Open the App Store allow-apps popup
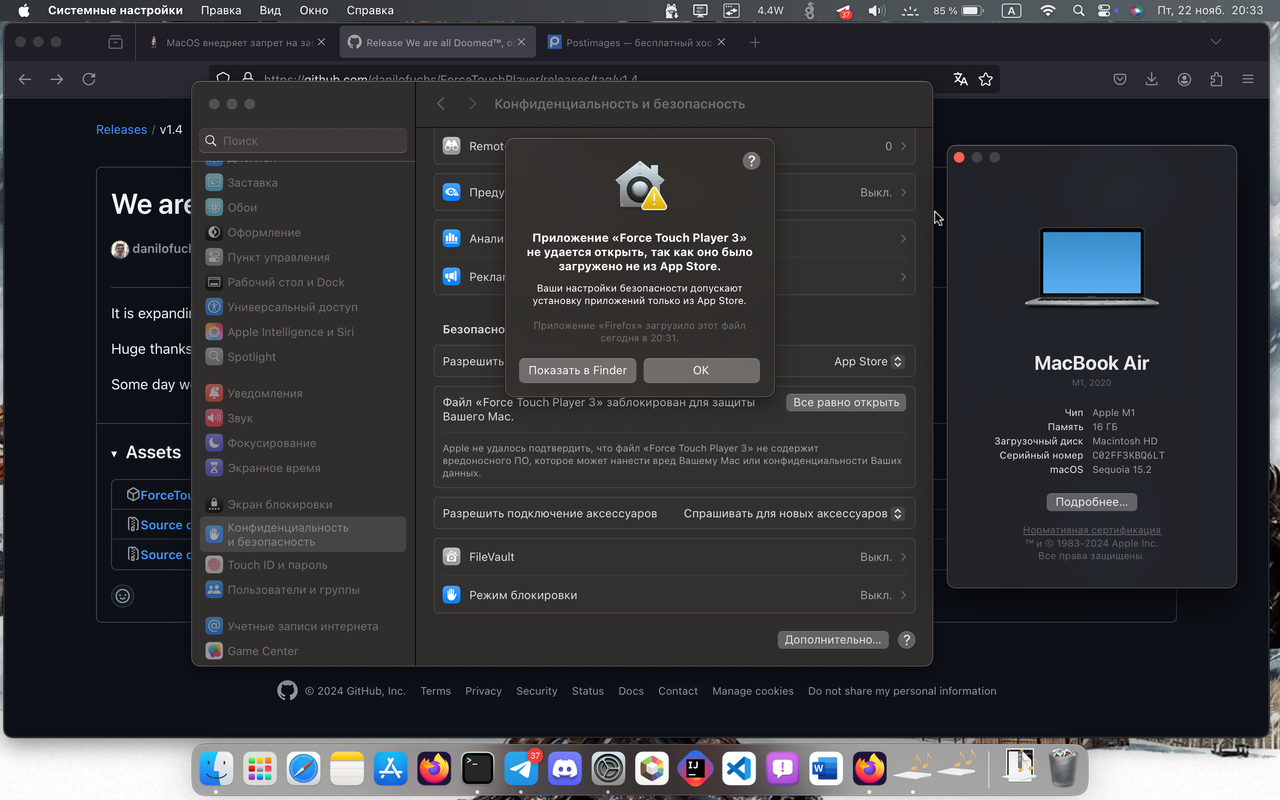Viewport: 1280px width, 800px height. click(x=869, y=362)
